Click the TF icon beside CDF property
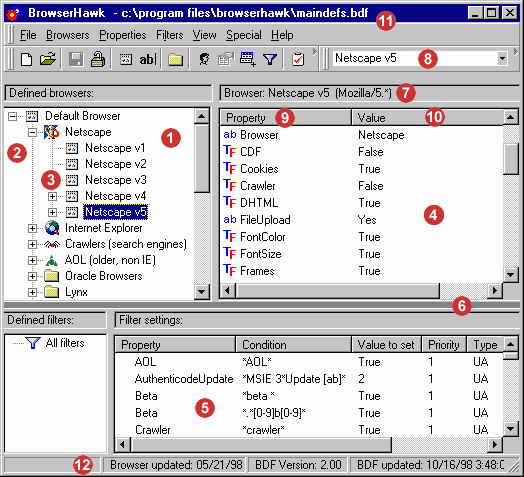This screenshot has height=477, width=524. pos(230,151)
